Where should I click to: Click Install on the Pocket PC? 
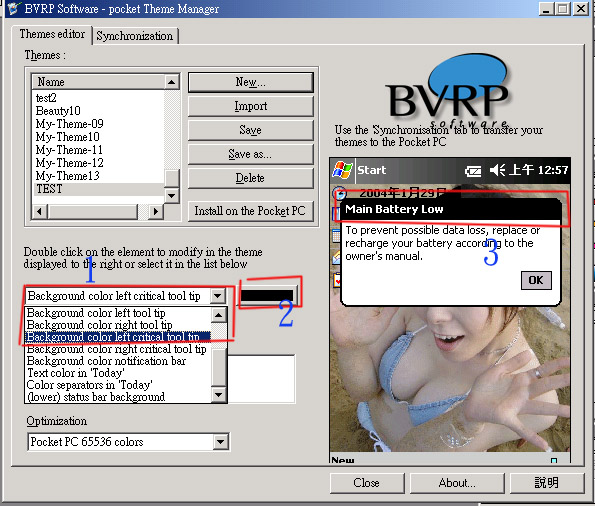[250, 211]
